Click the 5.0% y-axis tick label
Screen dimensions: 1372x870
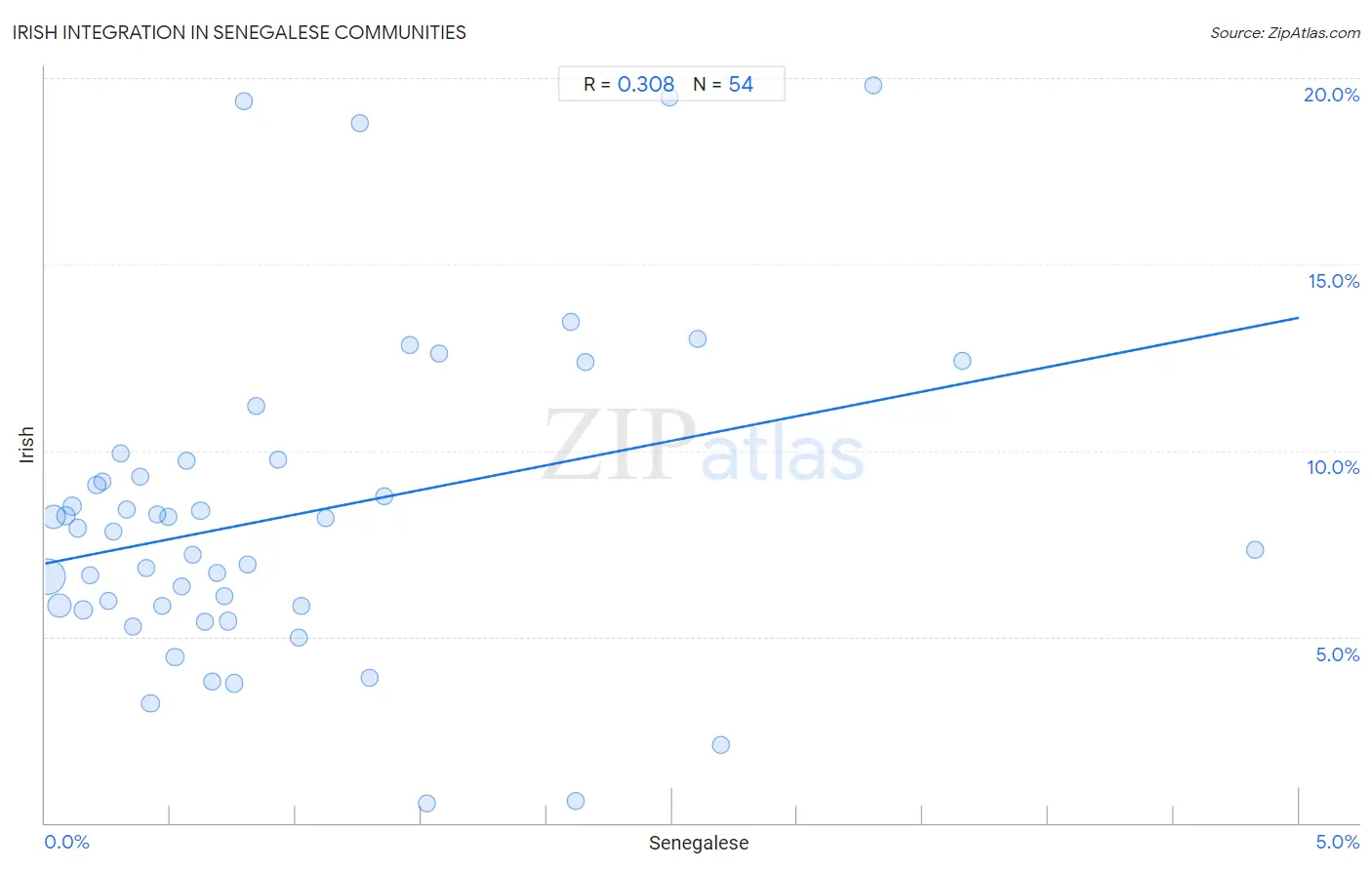[x=1337, y=654]
